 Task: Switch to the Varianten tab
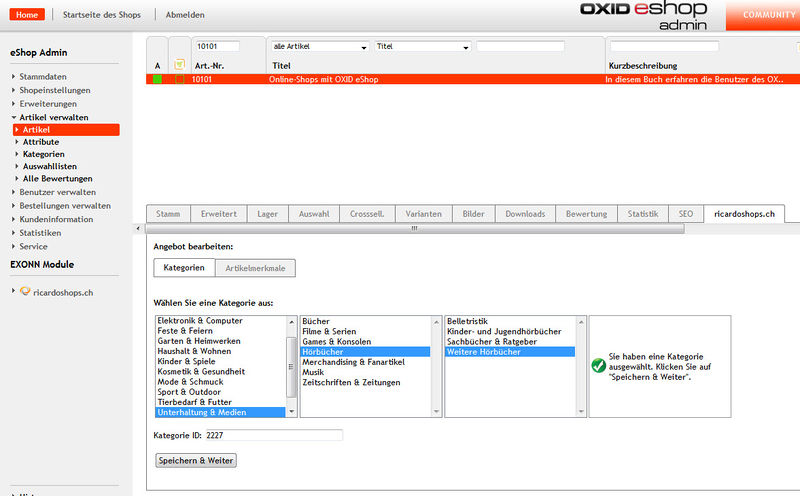423,214
